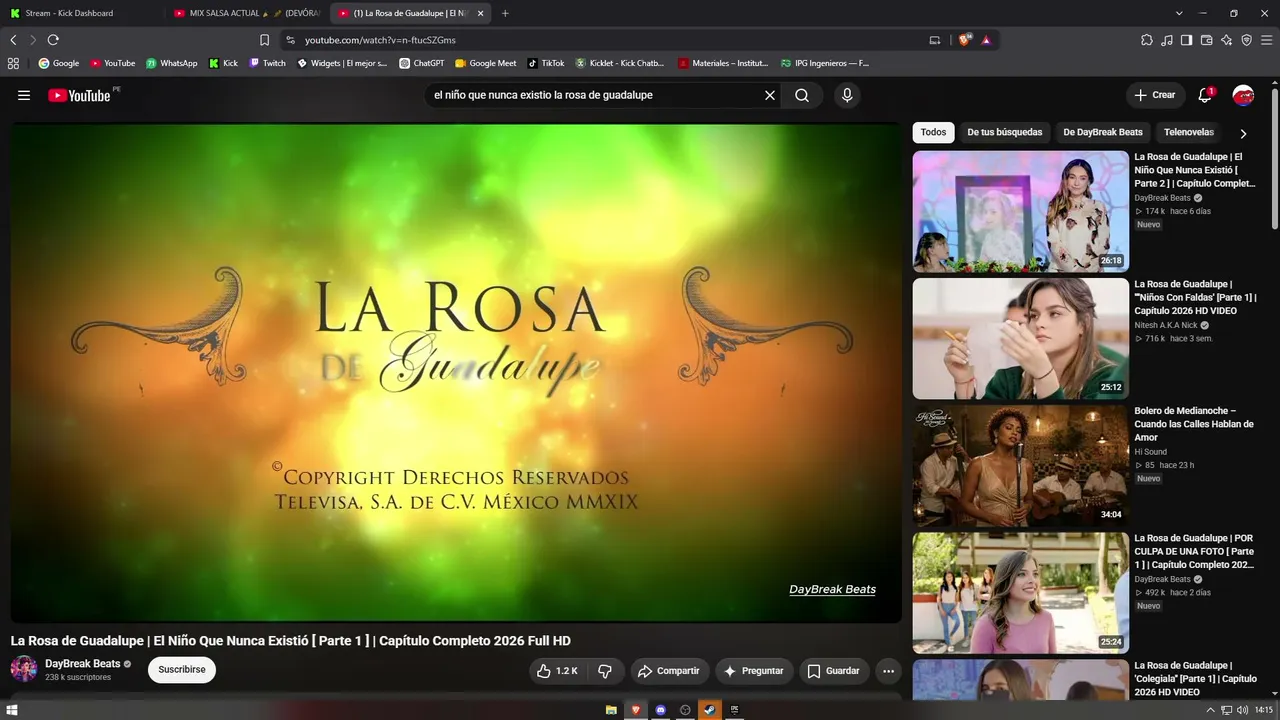Open the YouTube account avatar menu
This screenshot has height=720, width=1280.
pyautogui.click(x=1243, y=95)
